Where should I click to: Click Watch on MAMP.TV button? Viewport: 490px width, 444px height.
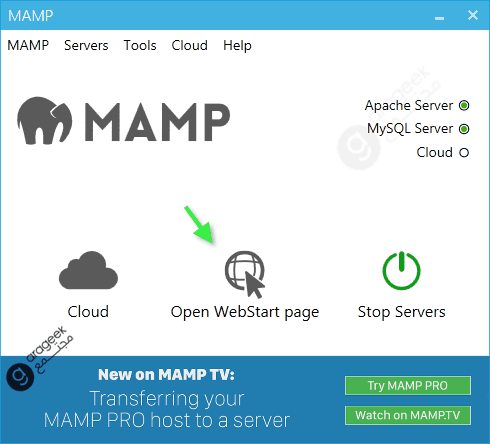pos(408,415)
